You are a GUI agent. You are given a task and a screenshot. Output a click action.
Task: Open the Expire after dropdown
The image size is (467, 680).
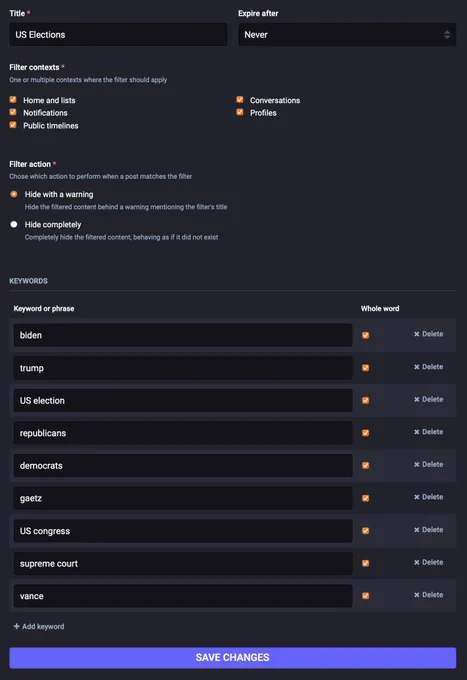[347, 35]
